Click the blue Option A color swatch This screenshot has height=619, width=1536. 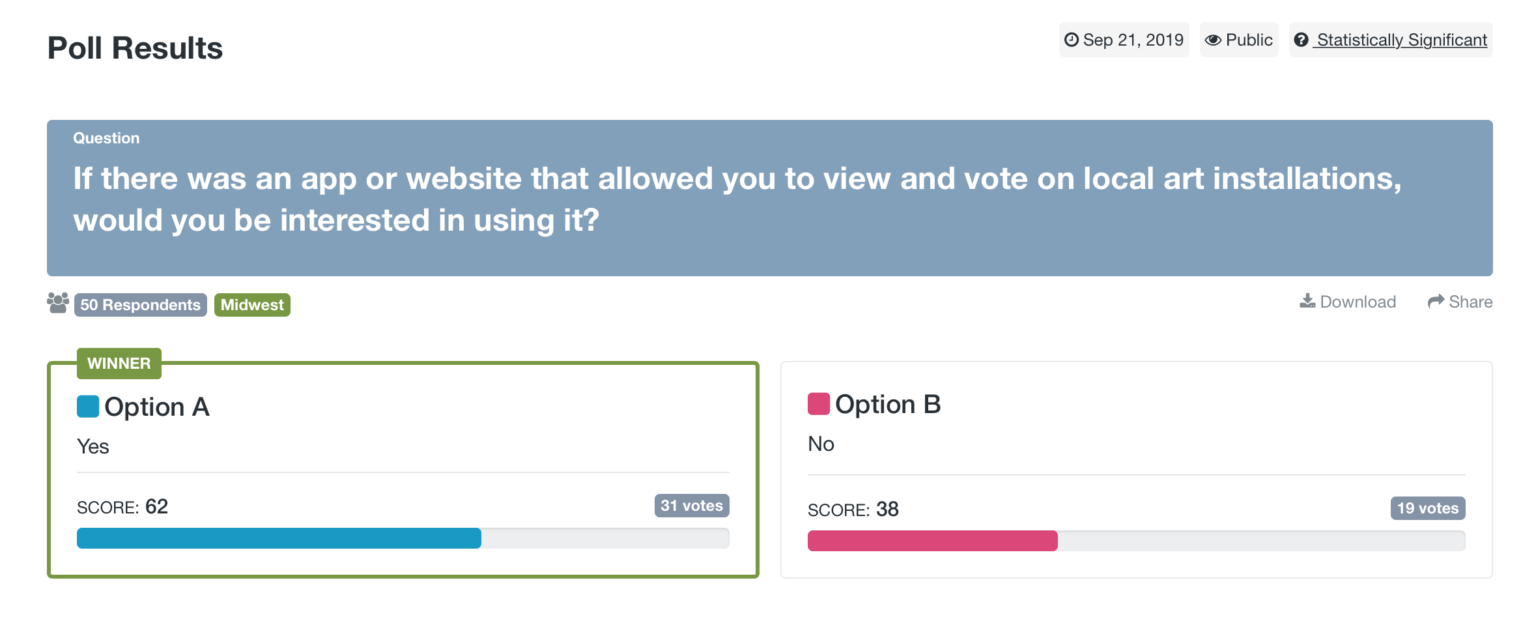click(x=88, y=407)
